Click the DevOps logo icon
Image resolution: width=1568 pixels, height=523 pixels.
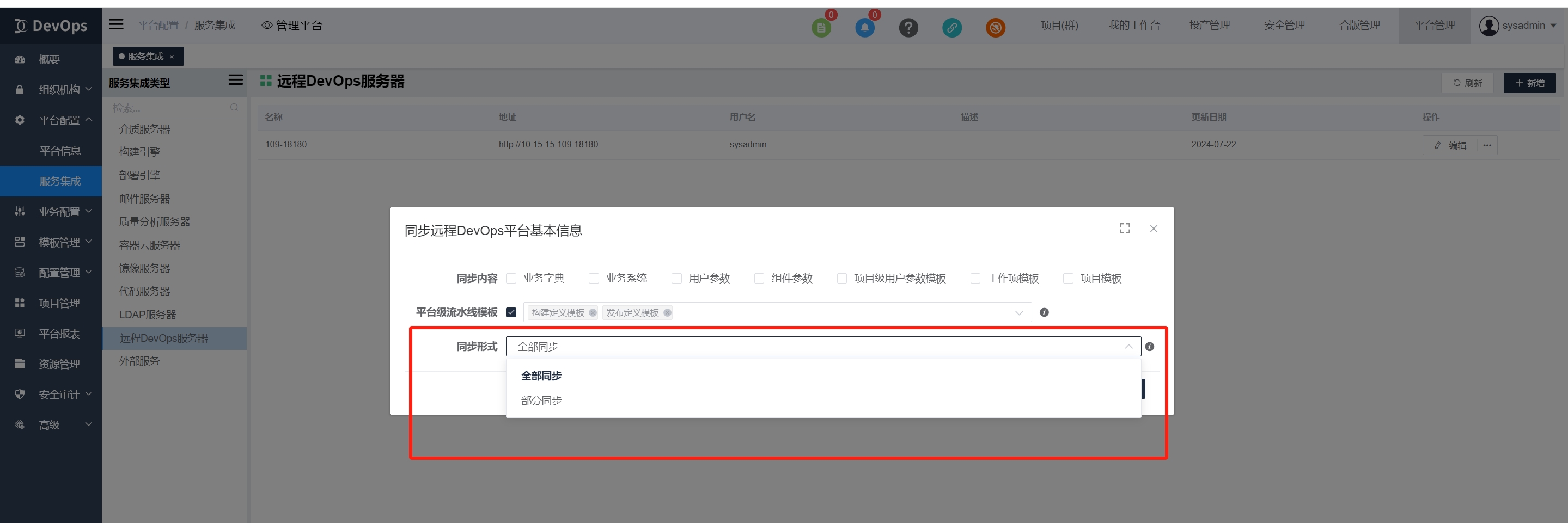click(x=20, y=26)
